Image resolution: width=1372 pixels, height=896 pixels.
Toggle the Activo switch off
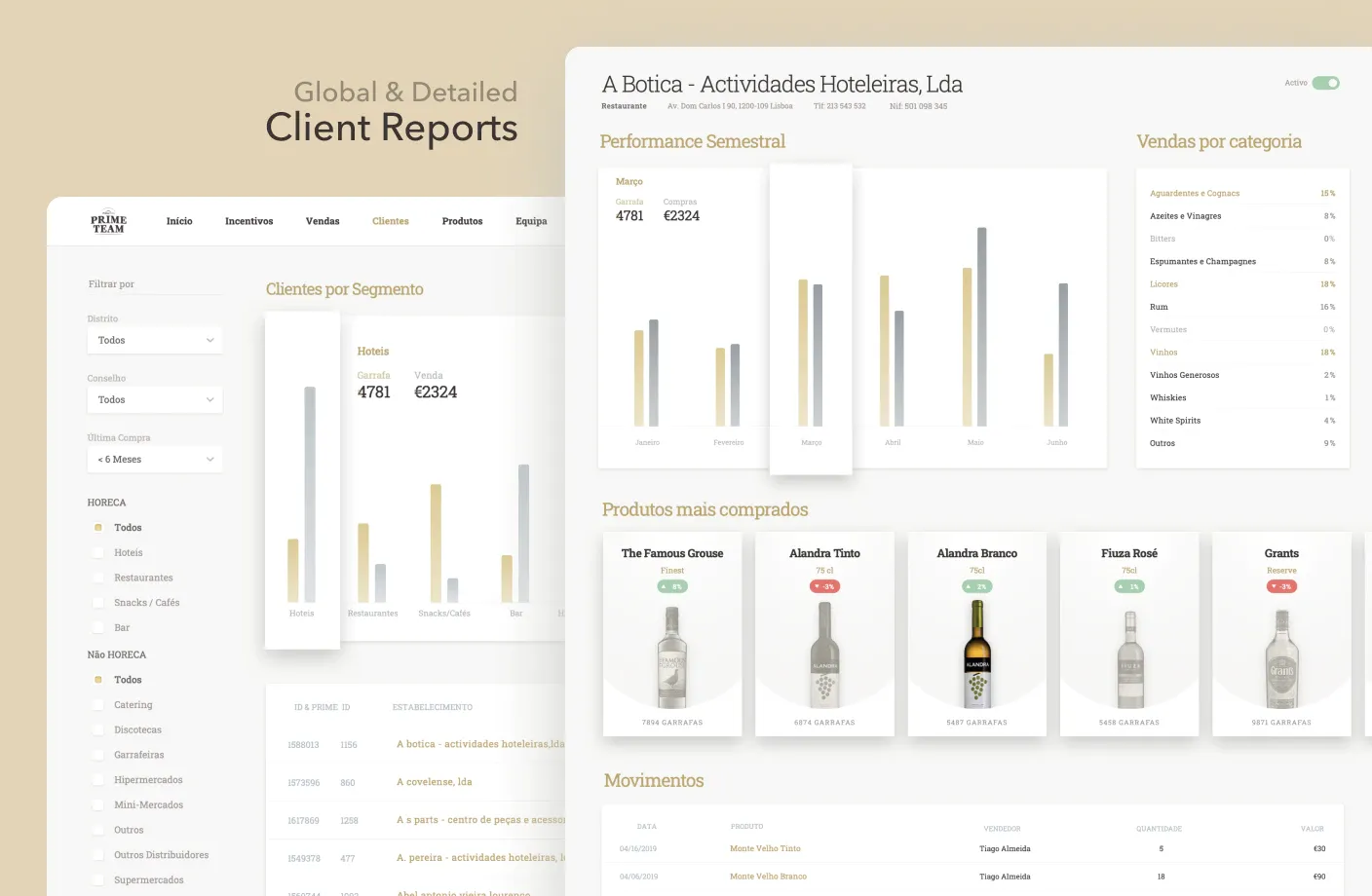pos(1325,83)
